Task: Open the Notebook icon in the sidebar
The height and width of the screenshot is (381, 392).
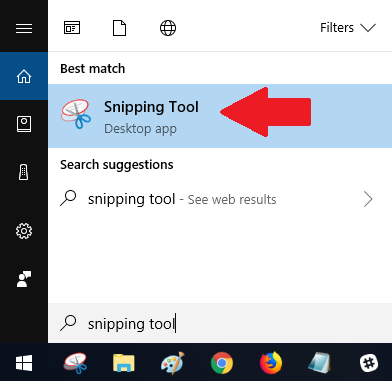Action: [24, 124]
